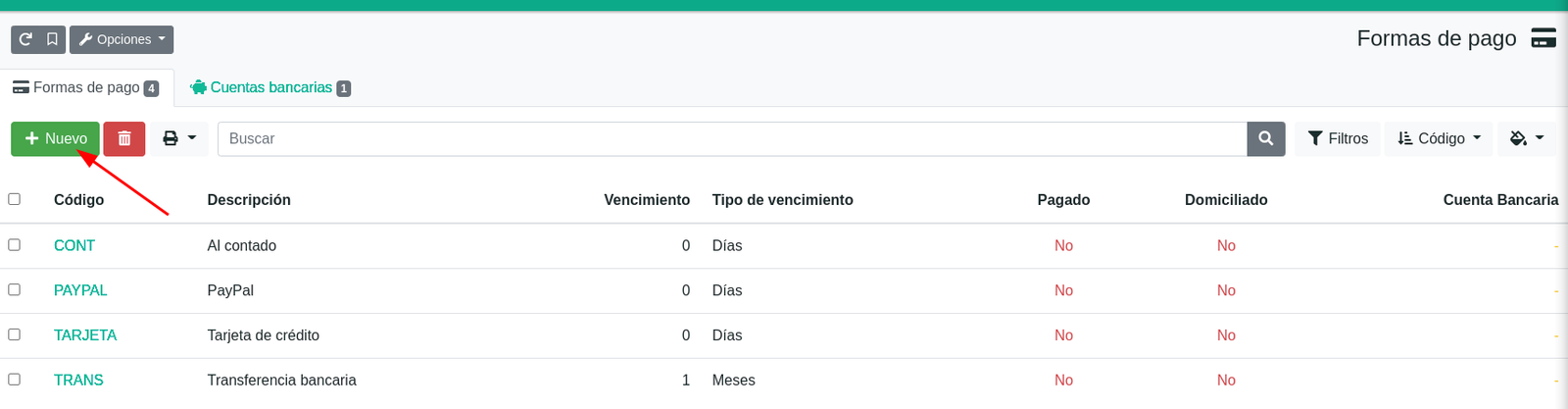The height and width of the screenshot is (409, 1568).
Task: Click the red trash delete button
Action: pos(124,138)
